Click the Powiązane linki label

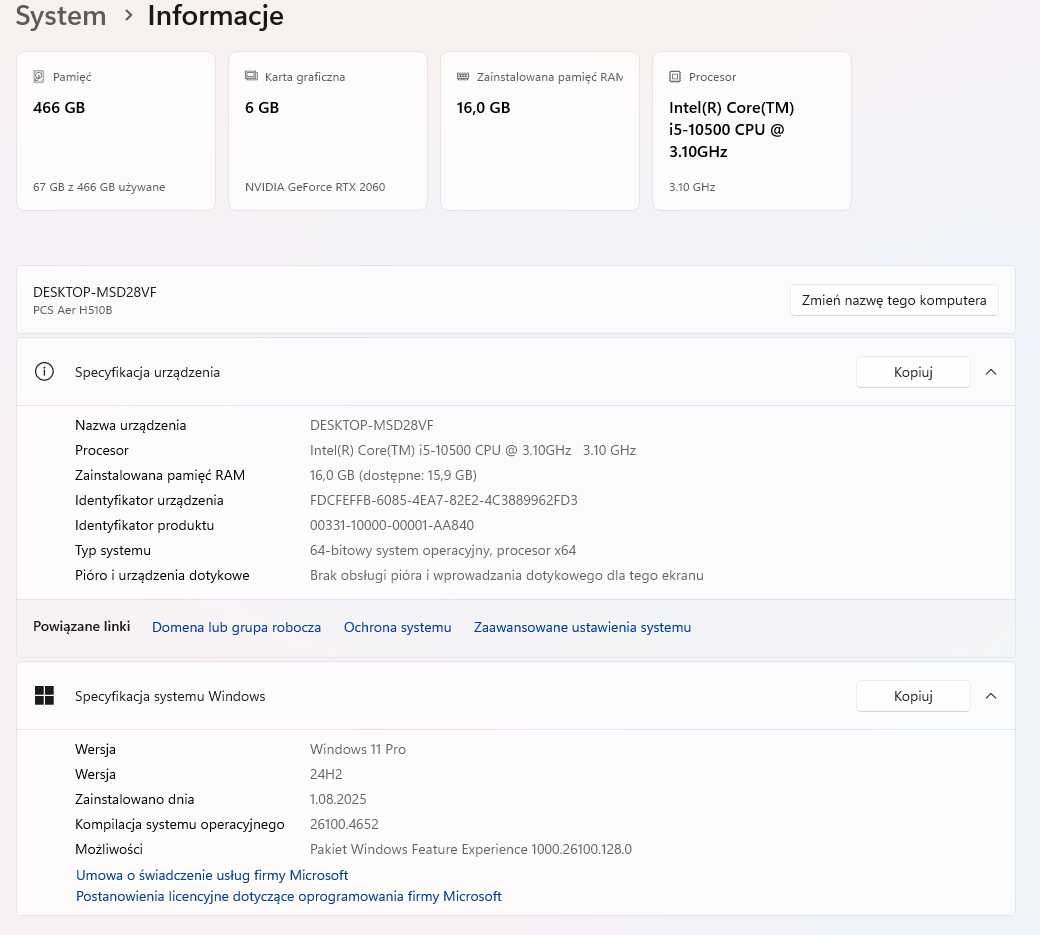(x=81, y=627)
